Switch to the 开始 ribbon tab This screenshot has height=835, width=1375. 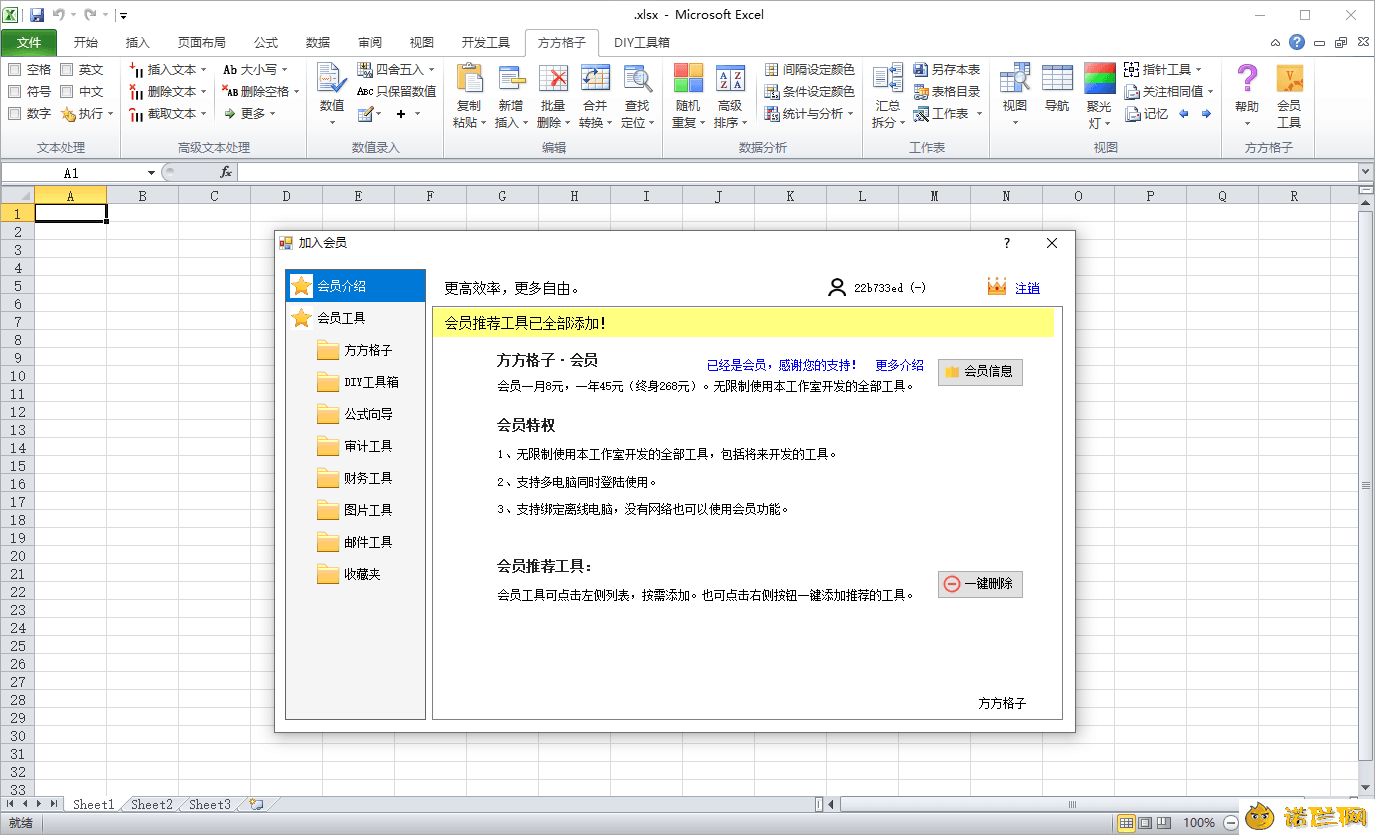click(x=86, y=43)
